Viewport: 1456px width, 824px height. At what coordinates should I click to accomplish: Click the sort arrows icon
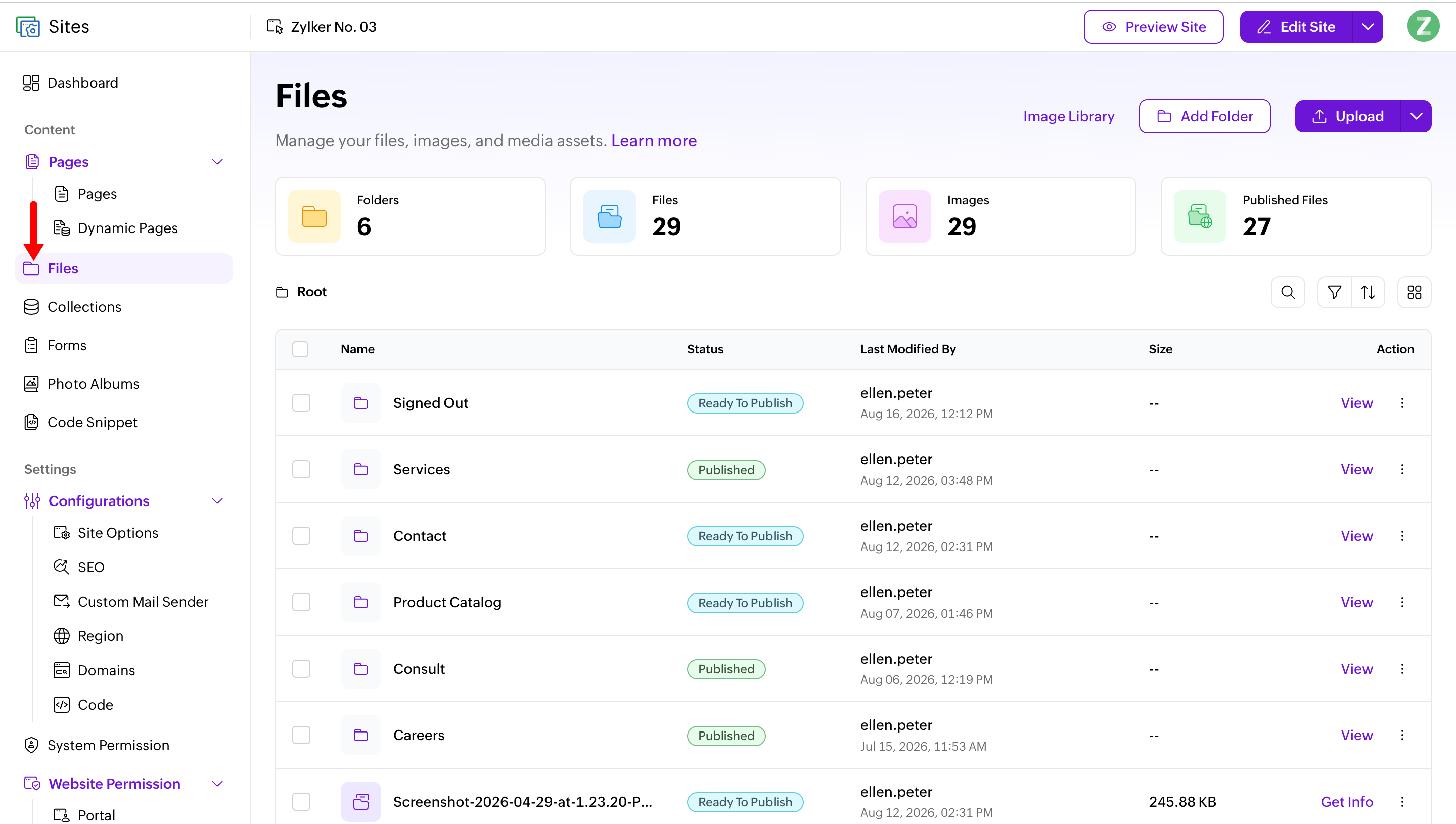pyautogui.click(x=1368, y=292)
